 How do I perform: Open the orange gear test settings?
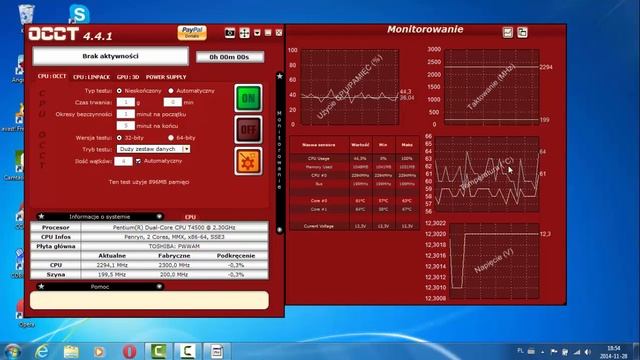(248, 161)
